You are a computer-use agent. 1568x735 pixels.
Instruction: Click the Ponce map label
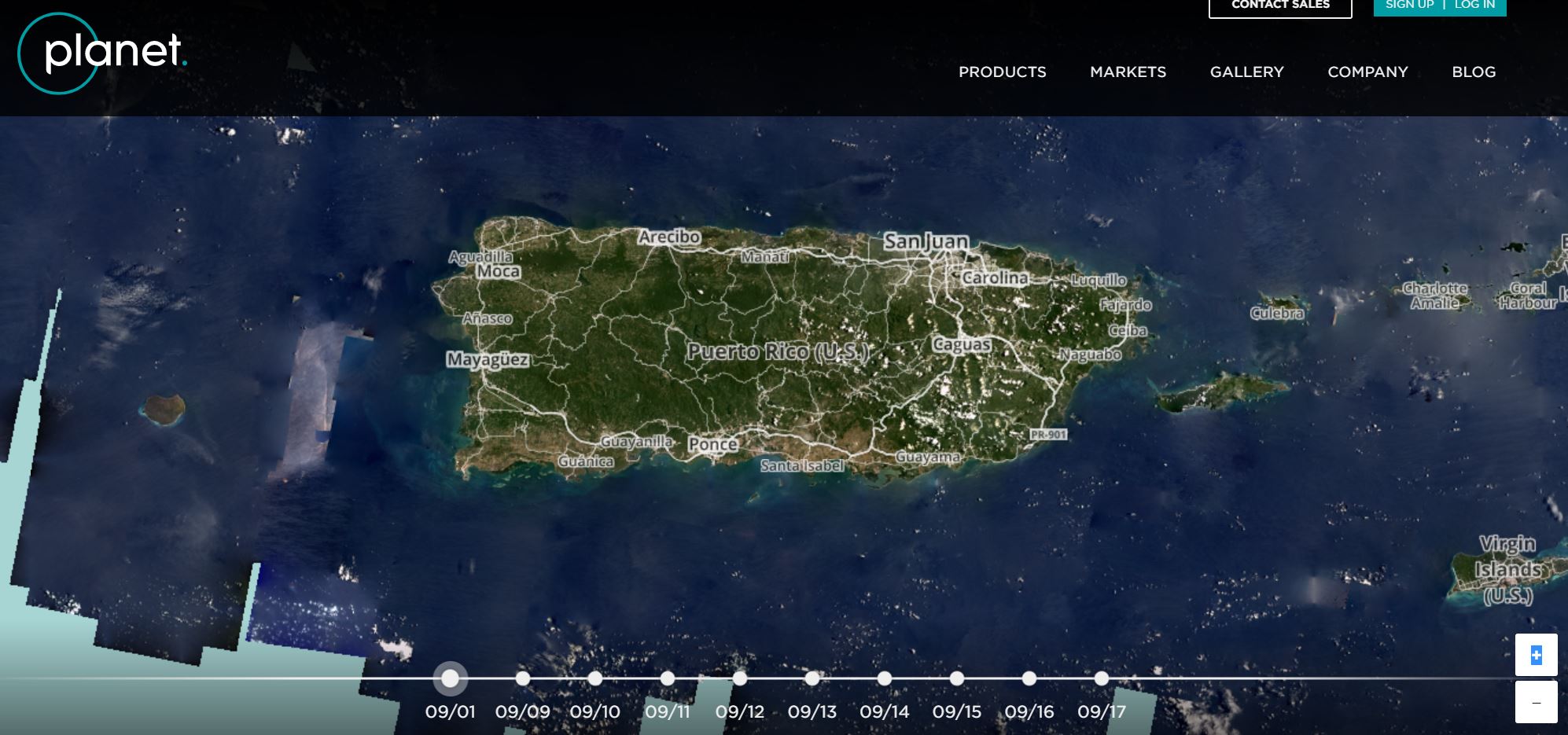[x=713, y=444]
